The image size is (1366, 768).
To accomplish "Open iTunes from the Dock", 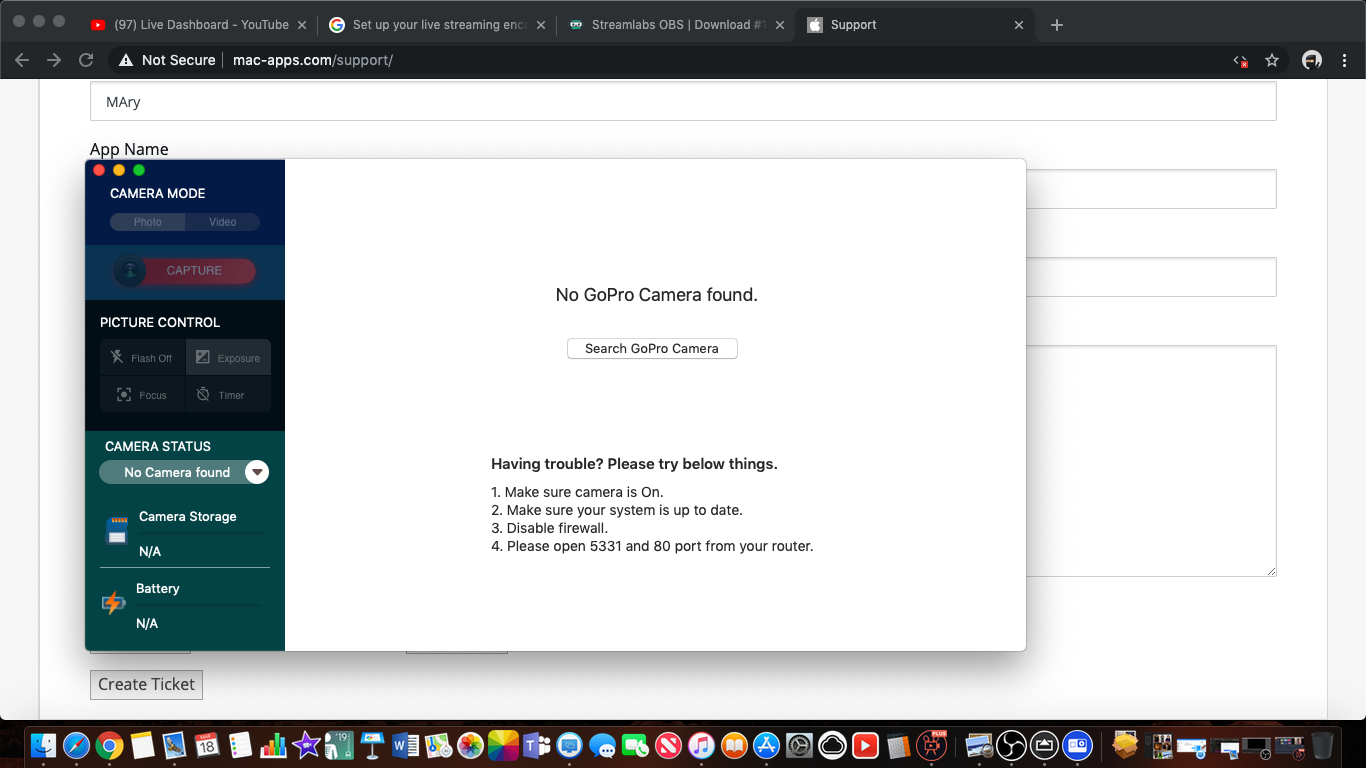I will point(701,744).
